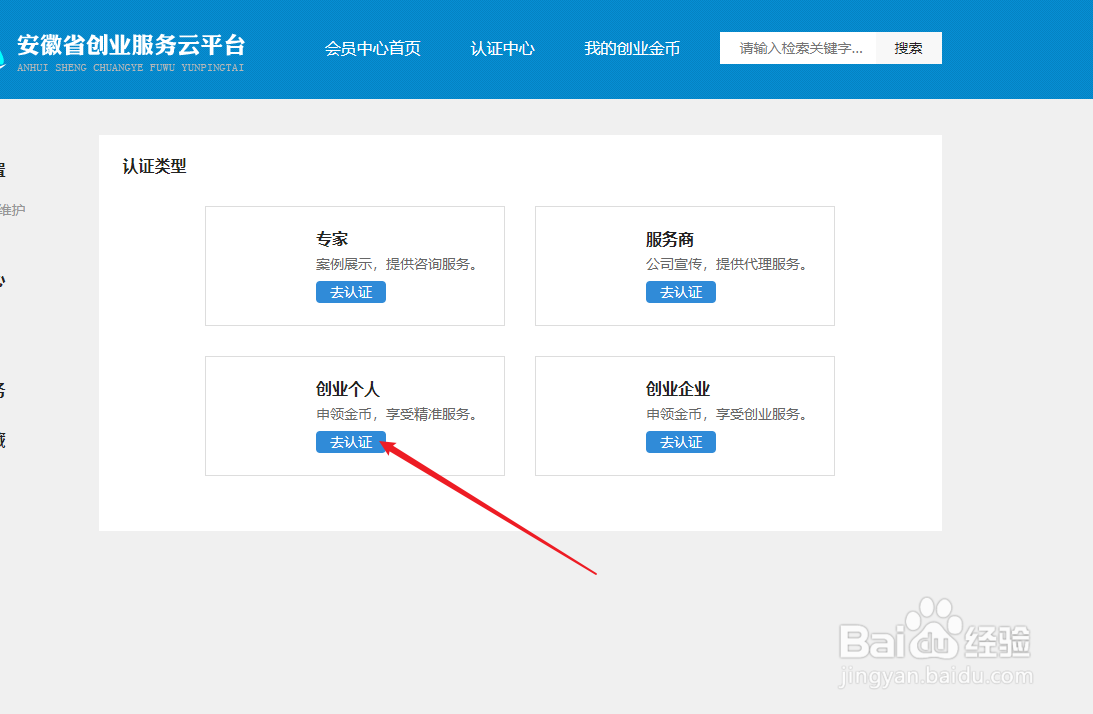
Task: Click the 认证类型 section heading
Action: point(154,166)
